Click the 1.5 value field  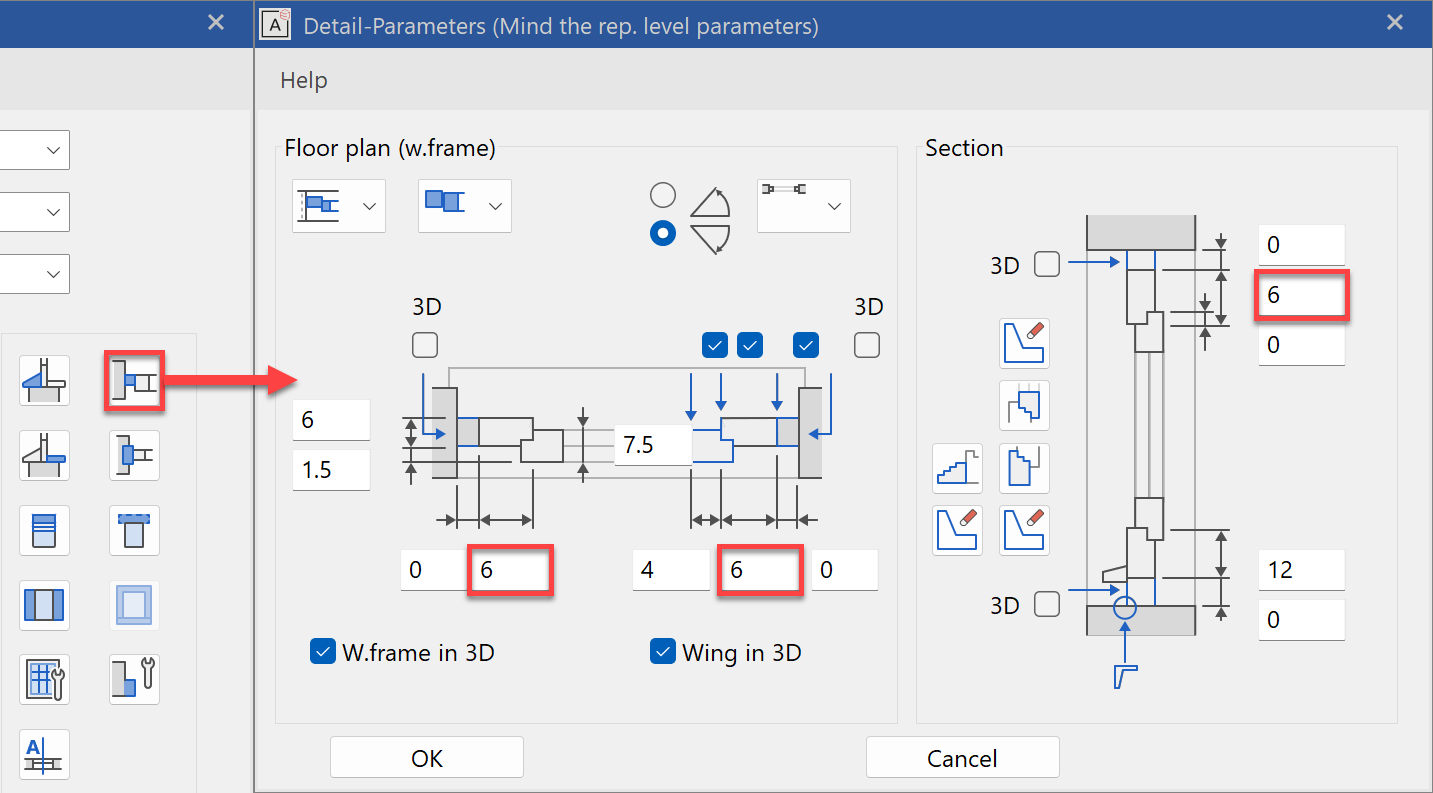point(331,470)
